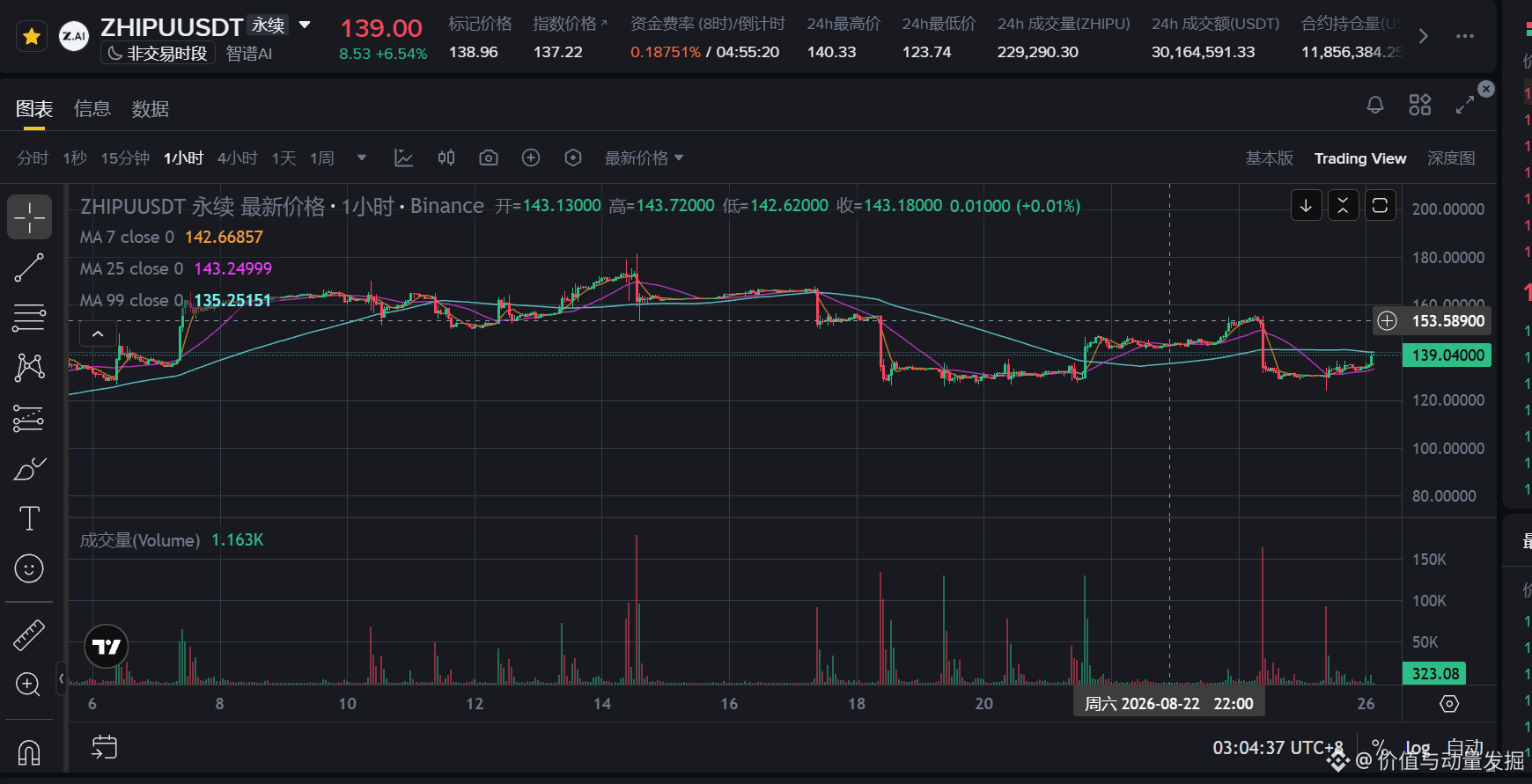Open the more intervals dropdown arrow
1532x784 pixels.
[x=361, y=158]
